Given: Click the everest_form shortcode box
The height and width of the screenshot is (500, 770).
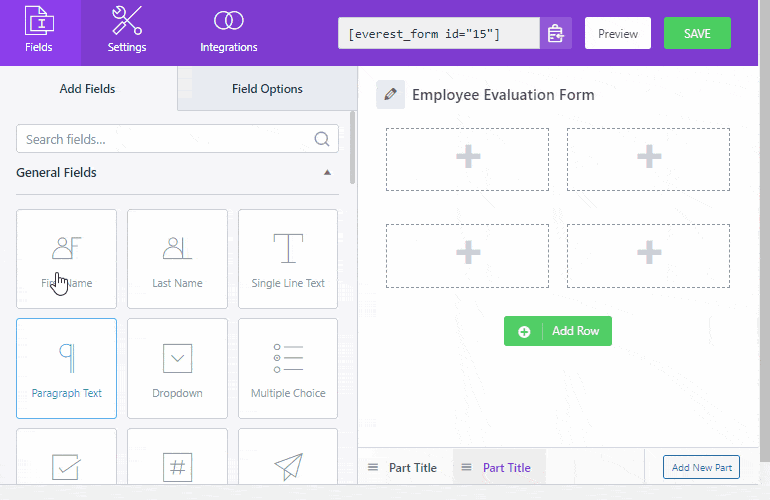Looking at the screenshot, I should point(439,33).
